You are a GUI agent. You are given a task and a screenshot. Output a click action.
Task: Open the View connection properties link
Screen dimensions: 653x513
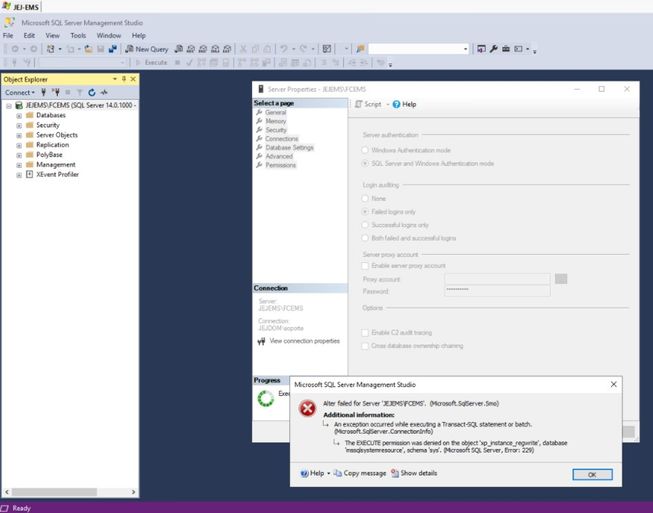pyautogui.click(x=304, y=341)
